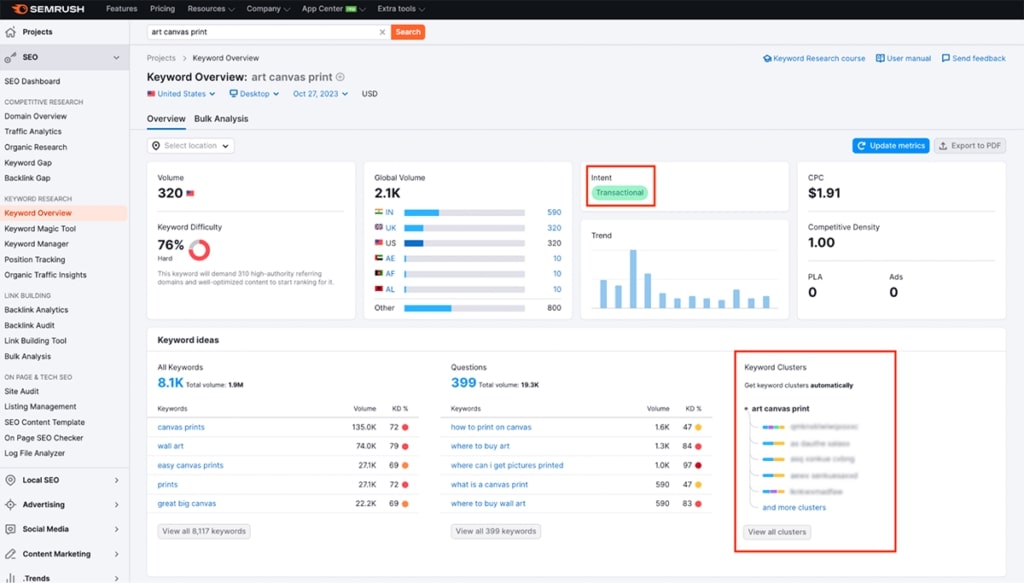This screenshot has height=583, width=1024.
Task: Clear the search box with X icon
Action: pos(382,32)
